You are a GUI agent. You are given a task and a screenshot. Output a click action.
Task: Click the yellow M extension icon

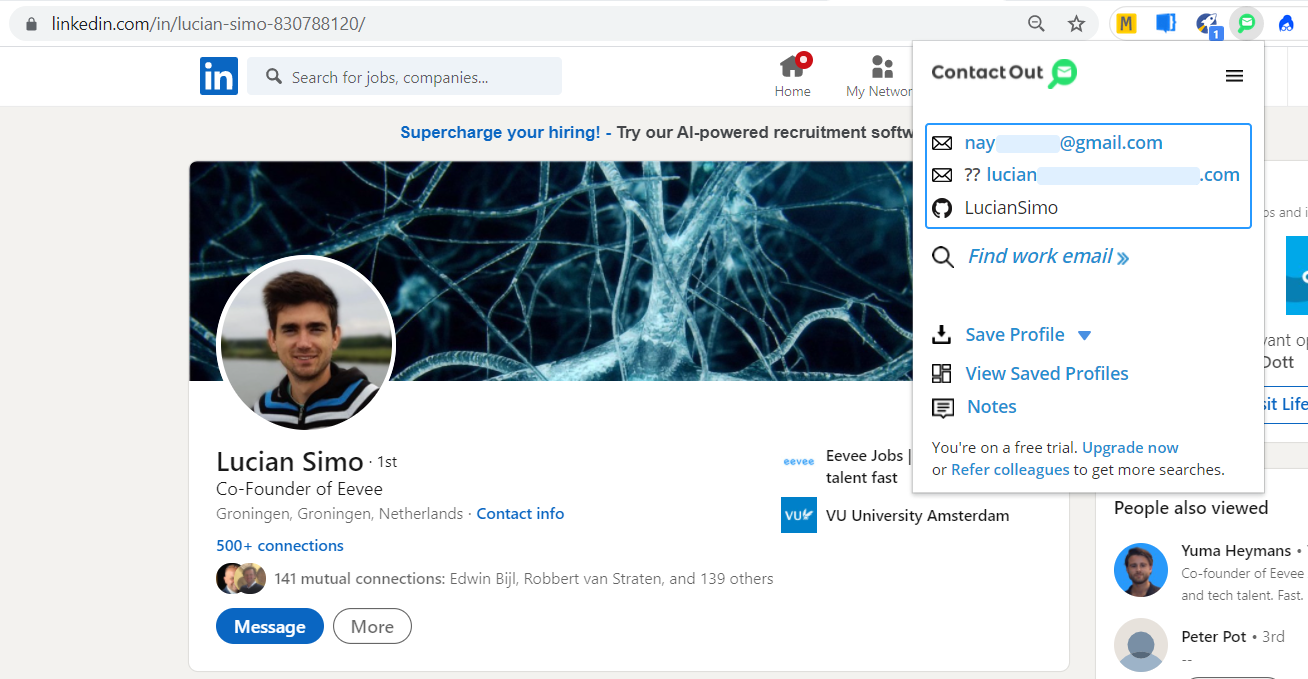(x=1127, y=24)
